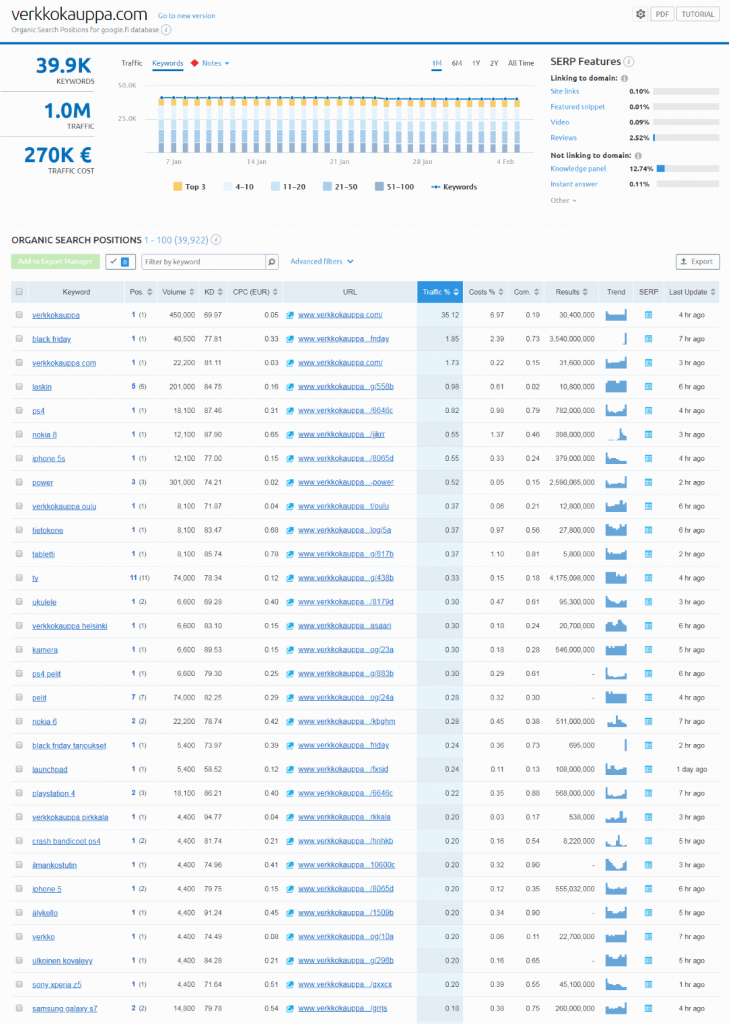Screen dimensions: 729x1024
Task: Expand the Other SERP features list
Action: pyautogui.click(x=563, y=200)
